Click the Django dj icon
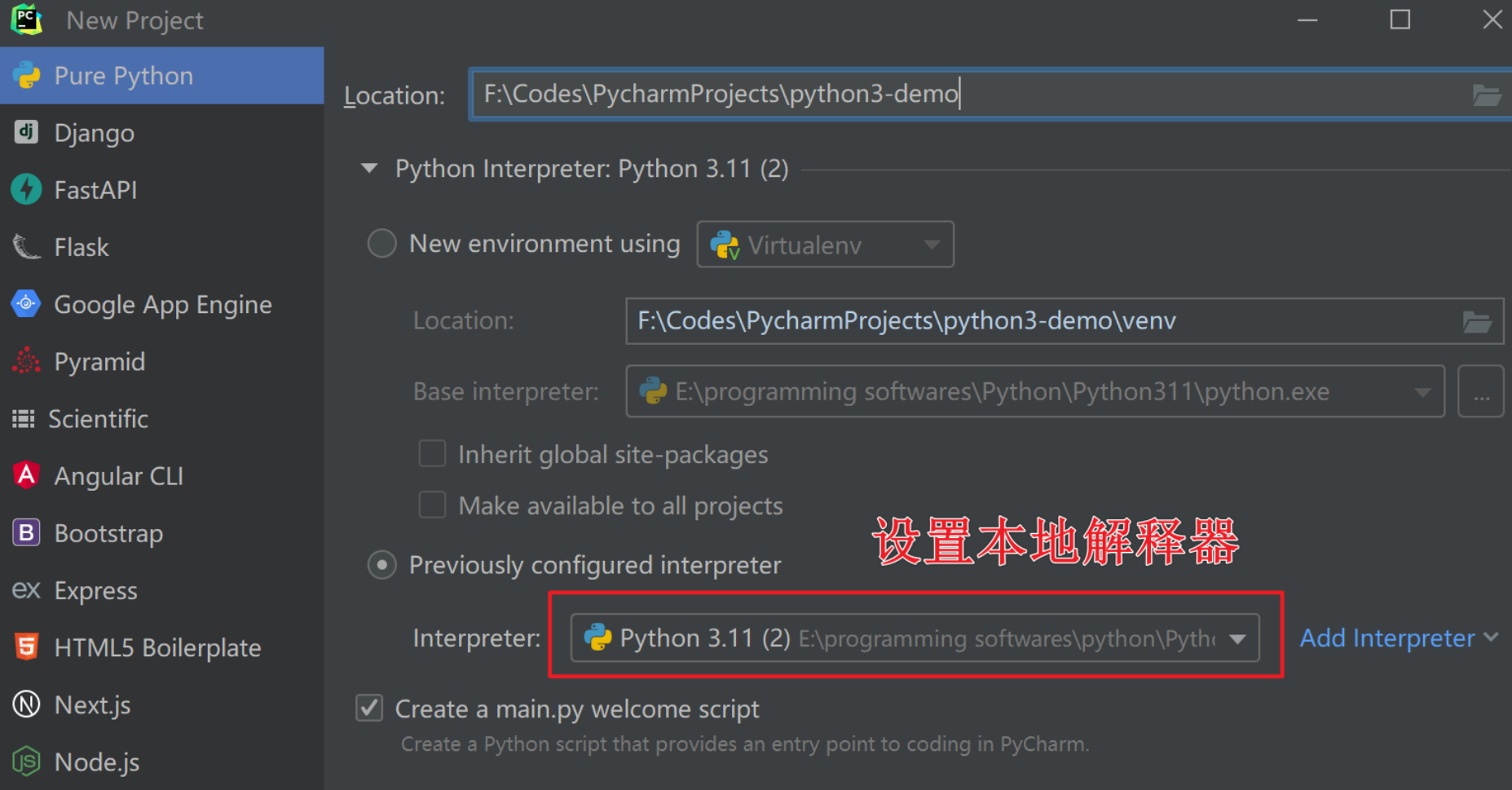The image size is (1512, 790). click(x=26, y=132)
